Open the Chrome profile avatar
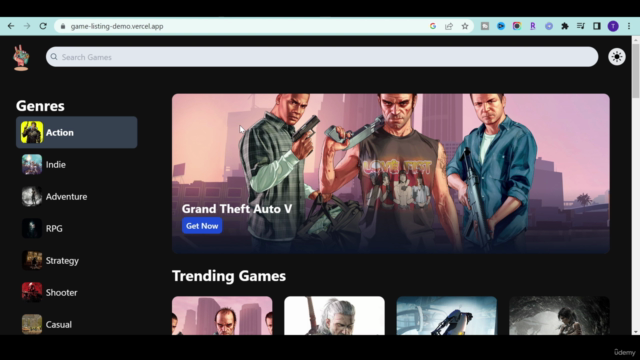 click(613, 26)
